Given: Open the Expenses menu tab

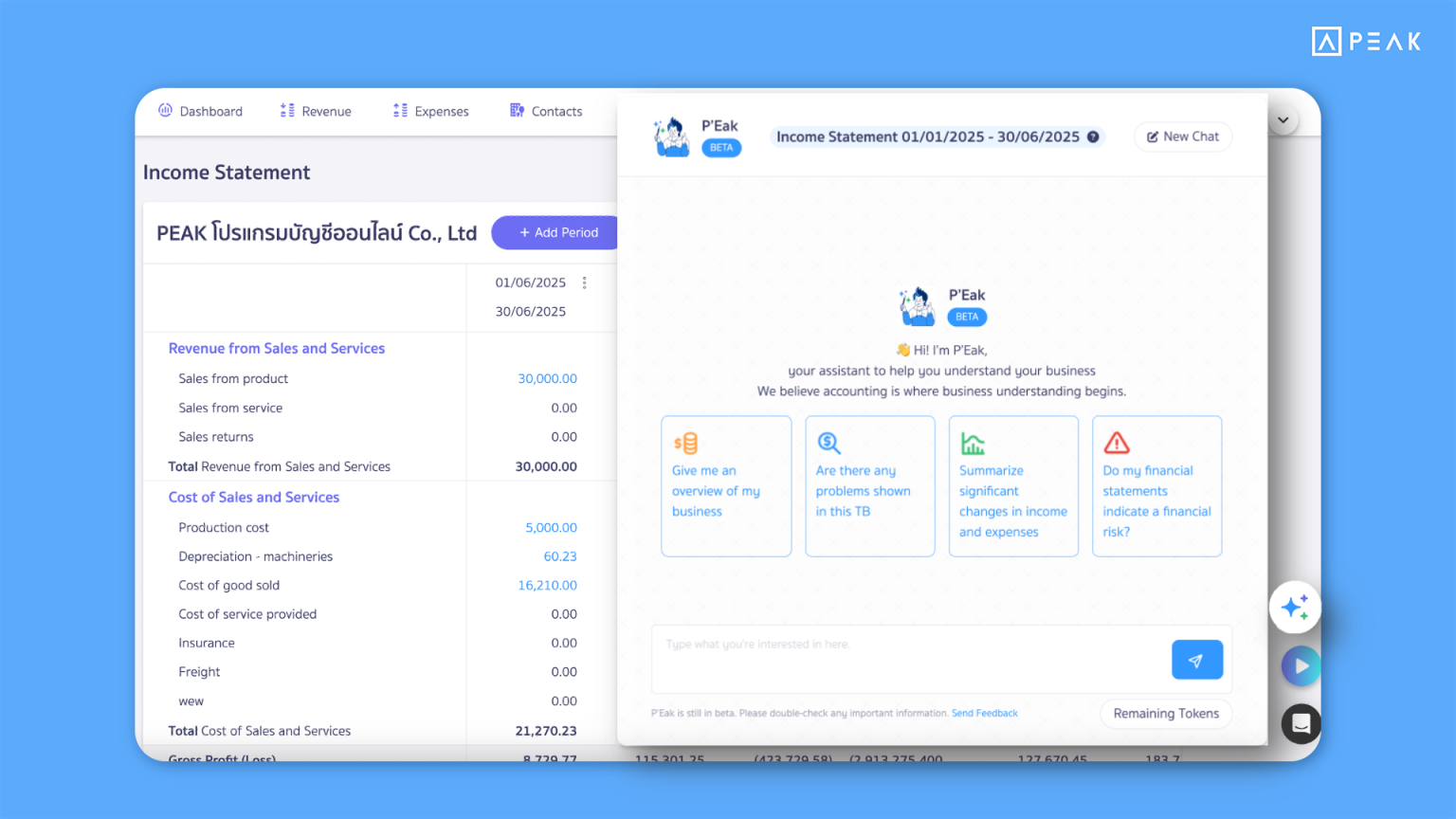Looking at the screenshot, I should (430, 111).
